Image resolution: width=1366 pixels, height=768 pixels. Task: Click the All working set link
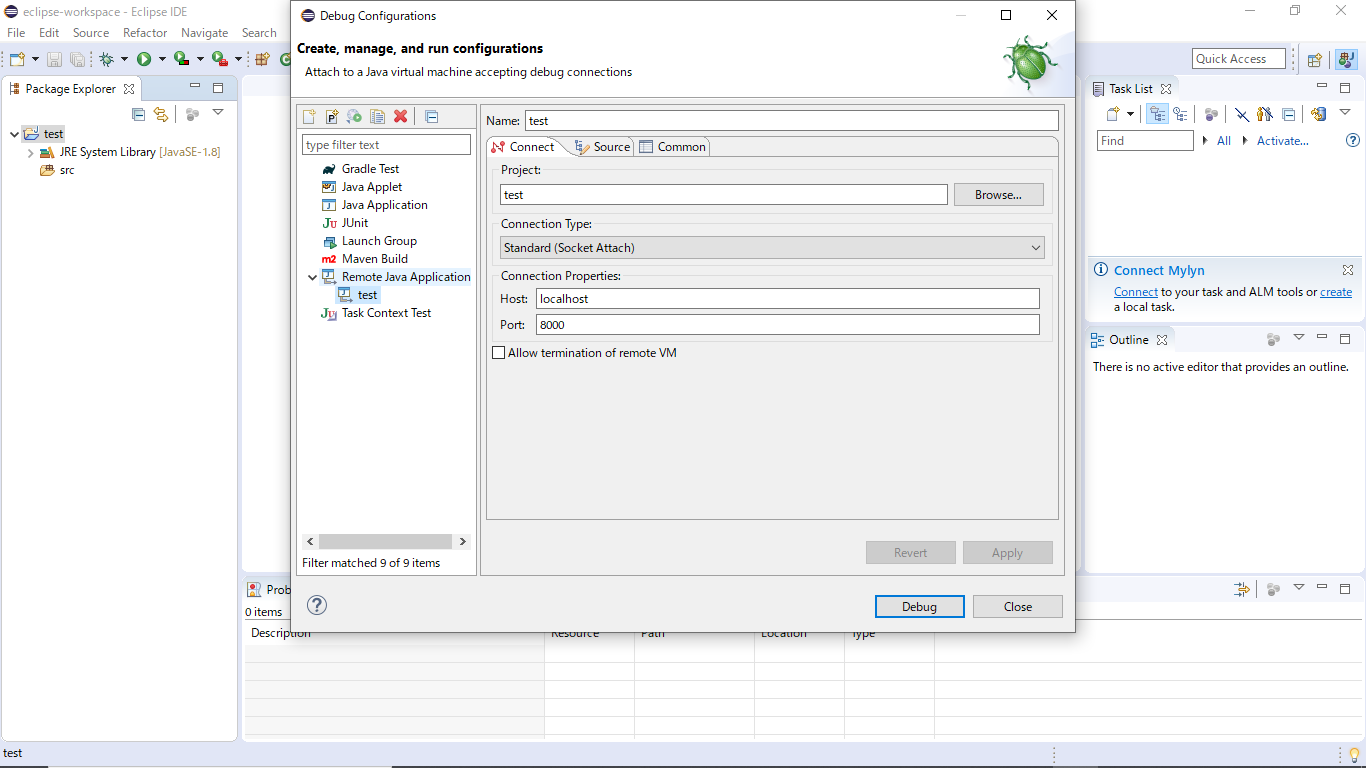[x=1223, y=141]
